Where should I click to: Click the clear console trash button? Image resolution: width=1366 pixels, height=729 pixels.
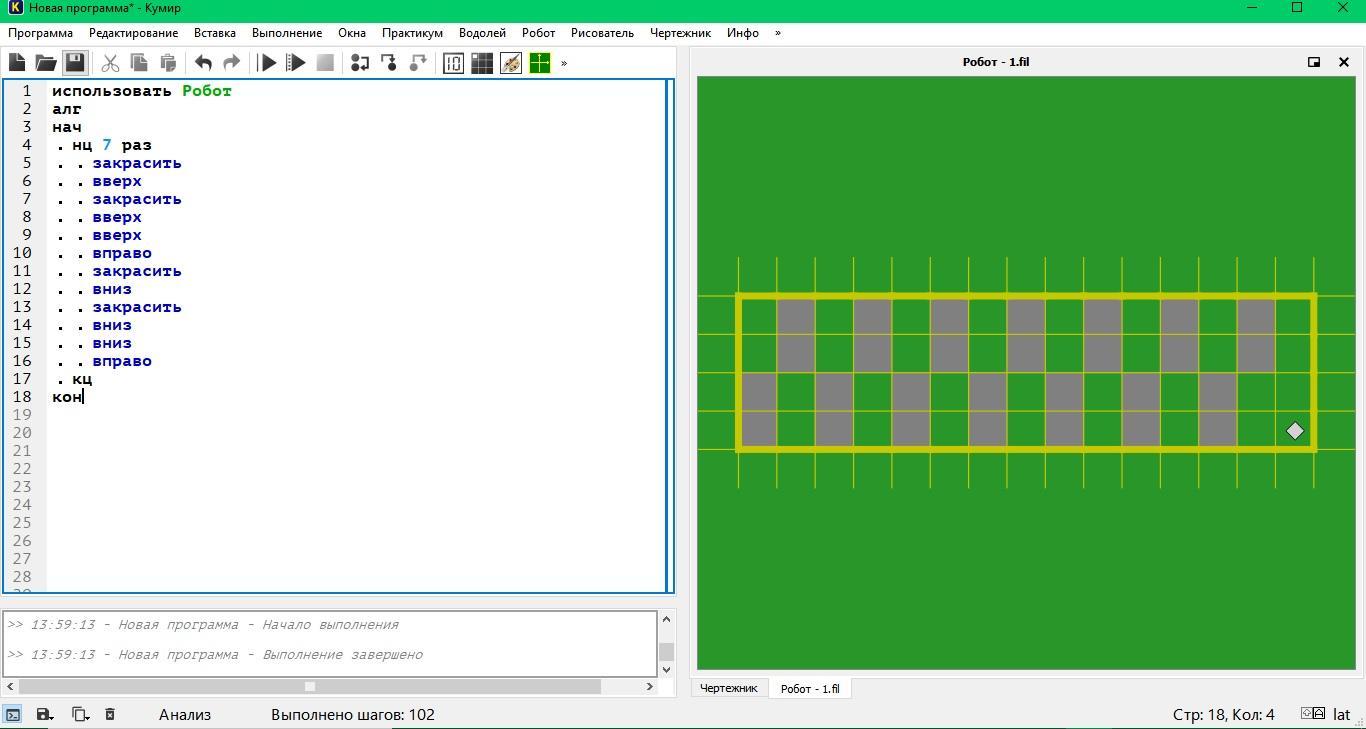110,714
